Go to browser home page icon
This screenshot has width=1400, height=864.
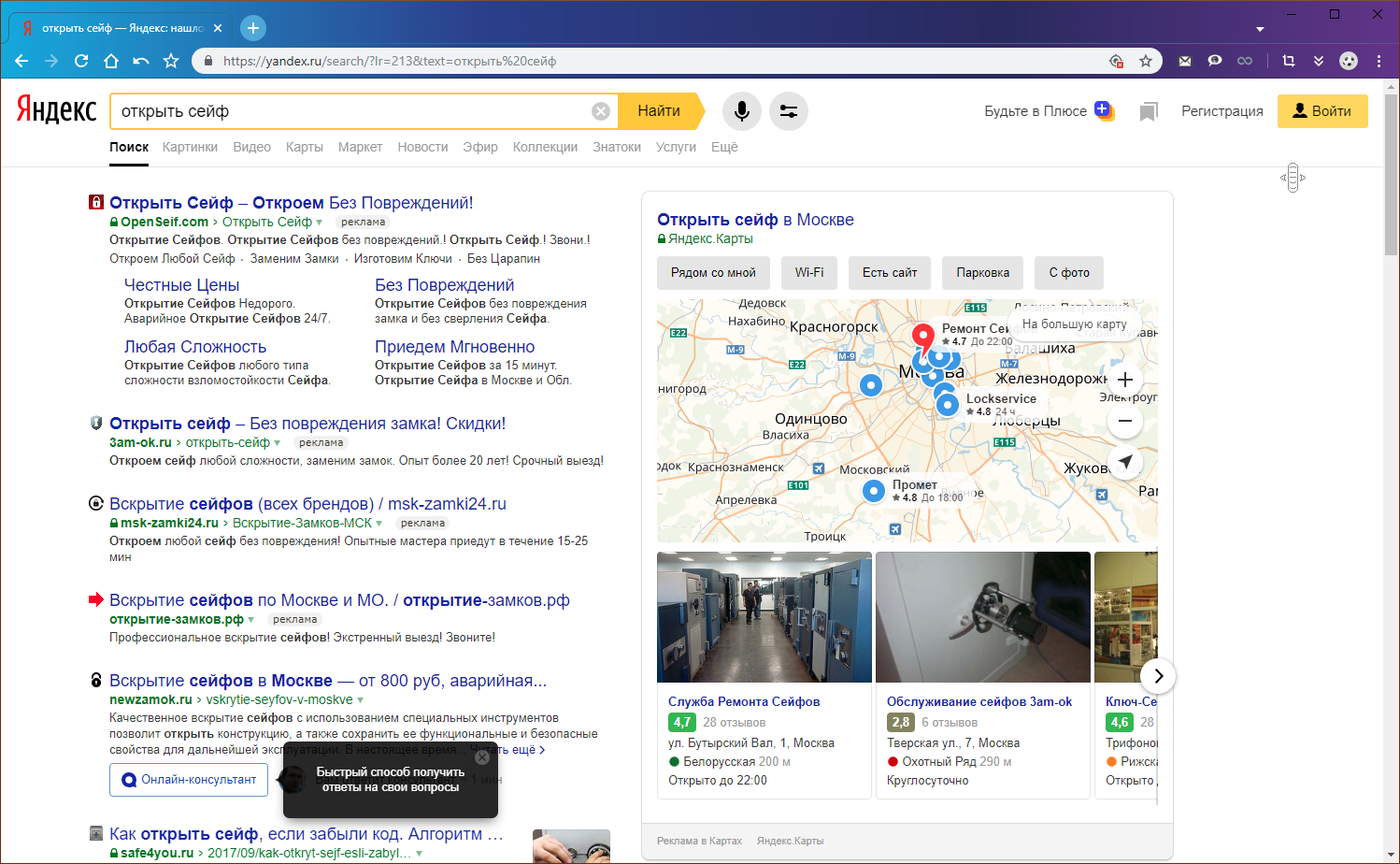(x=111, y=61)
